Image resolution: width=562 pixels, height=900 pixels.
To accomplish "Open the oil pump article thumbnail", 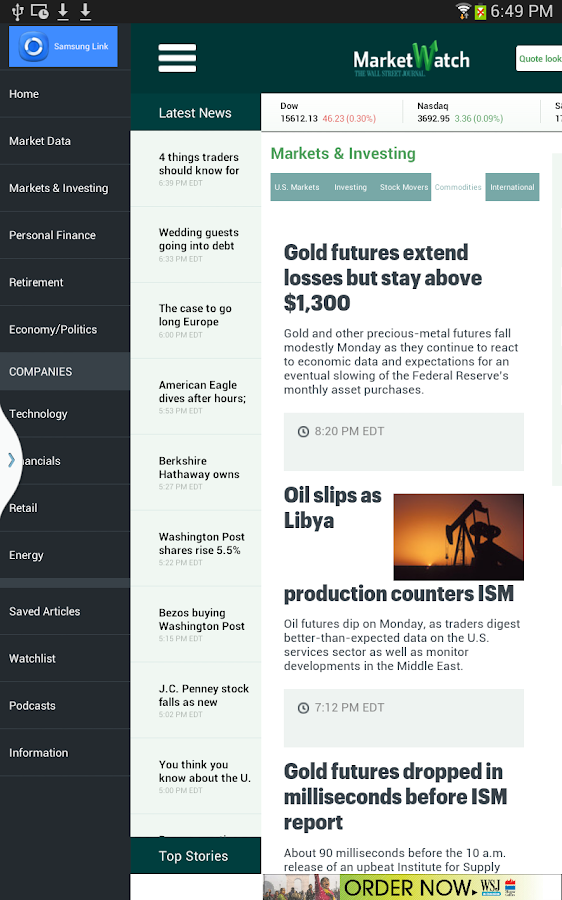I will click(x=459, y=537).
